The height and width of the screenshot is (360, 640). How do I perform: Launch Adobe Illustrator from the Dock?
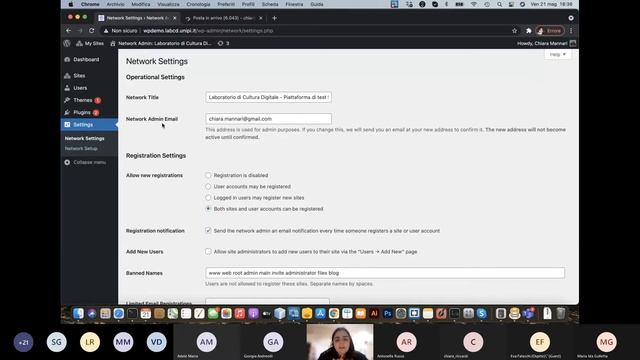[374, 313]
